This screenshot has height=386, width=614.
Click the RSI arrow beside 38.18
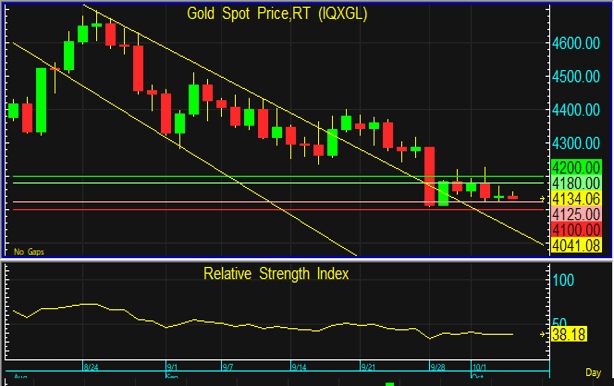pos(542,334)
